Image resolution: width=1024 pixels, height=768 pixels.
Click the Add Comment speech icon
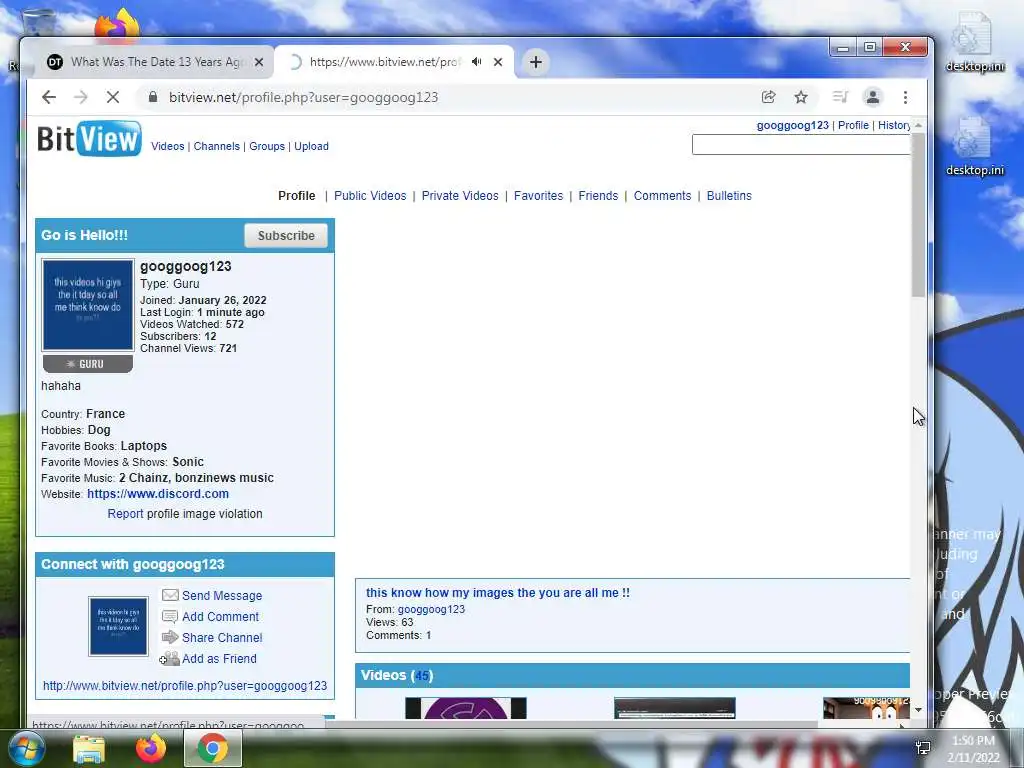170,616
